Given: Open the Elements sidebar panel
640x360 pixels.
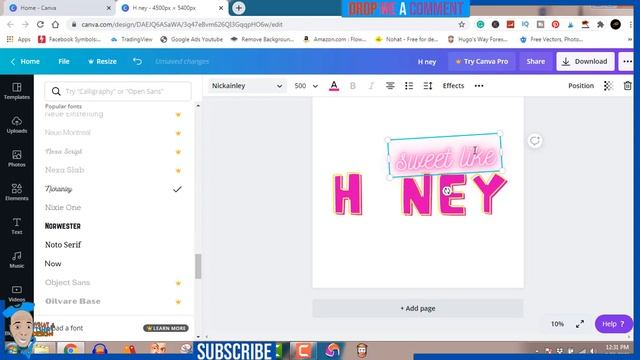Looking at the screenshot, I should [x=17, y=192].
